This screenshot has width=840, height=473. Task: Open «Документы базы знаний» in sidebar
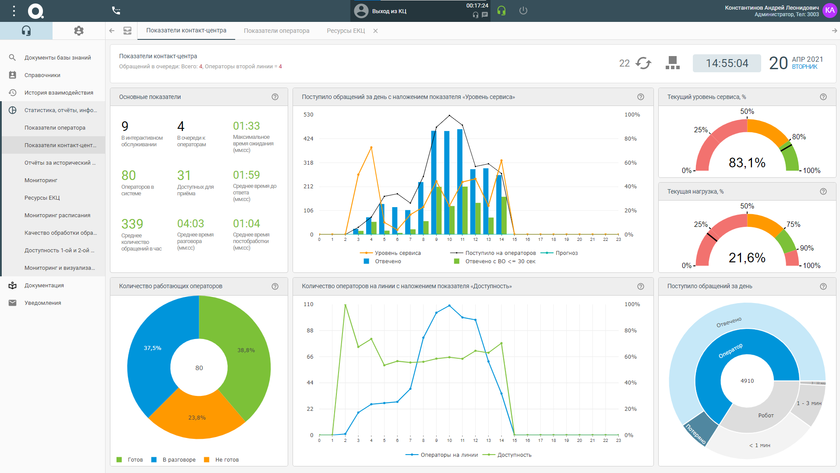(60, 58)
